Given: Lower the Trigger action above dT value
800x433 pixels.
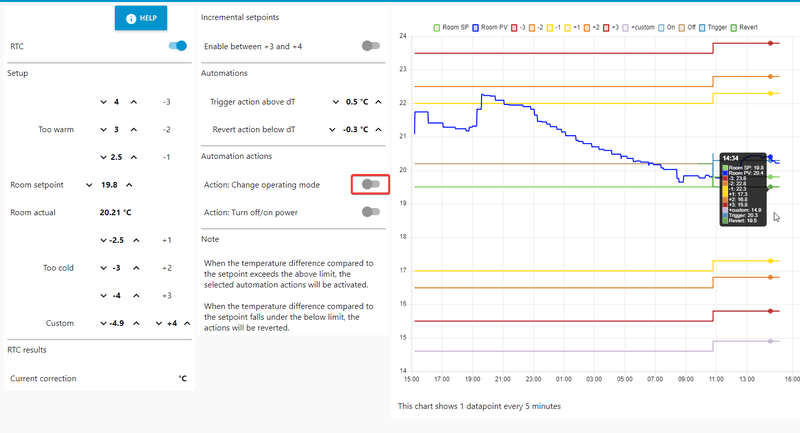Looking at the screenshot, I should point(331,102).
